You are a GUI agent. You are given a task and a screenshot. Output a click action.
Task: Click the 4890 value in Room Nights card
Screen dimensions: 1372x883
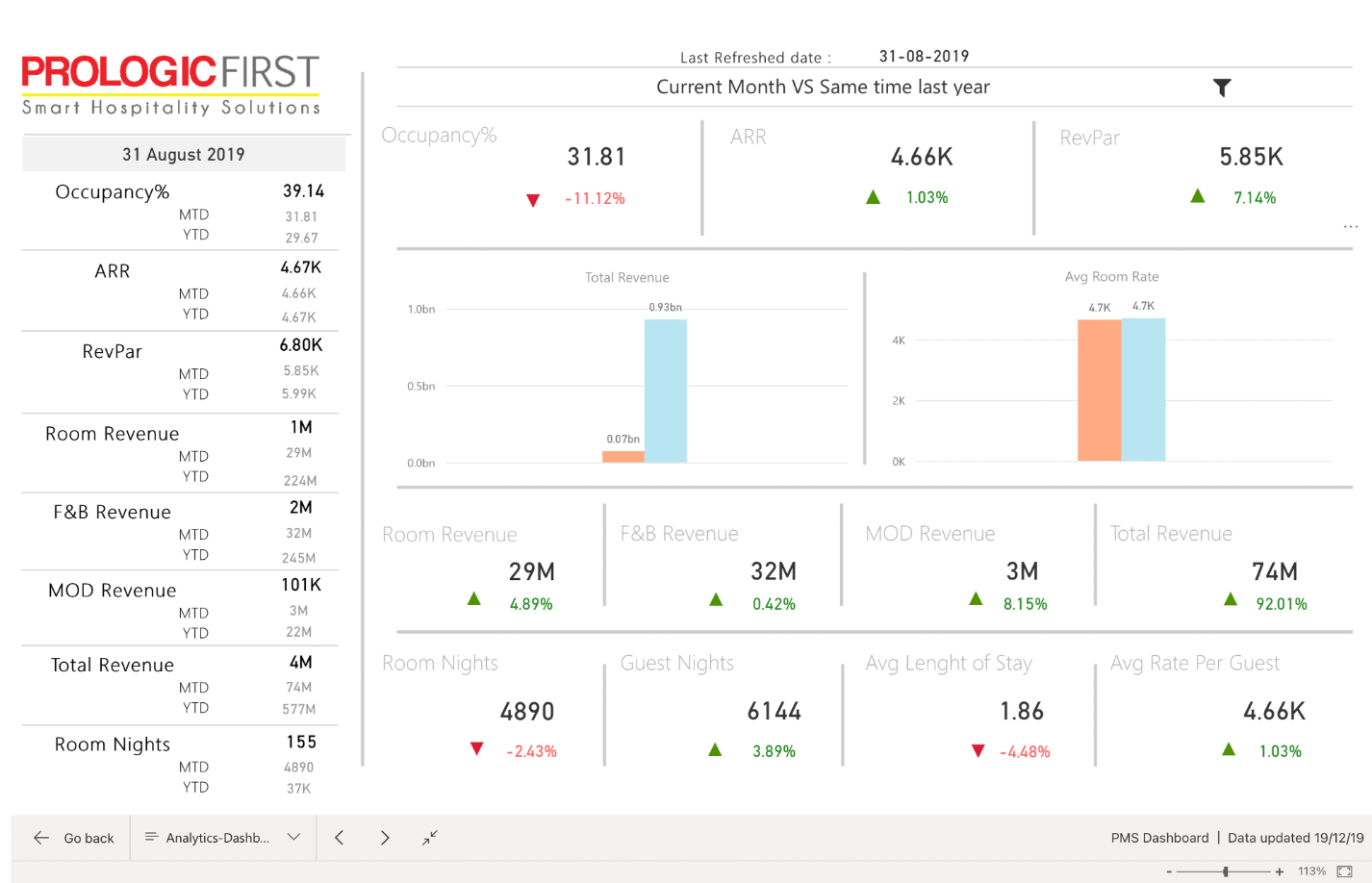527,712
